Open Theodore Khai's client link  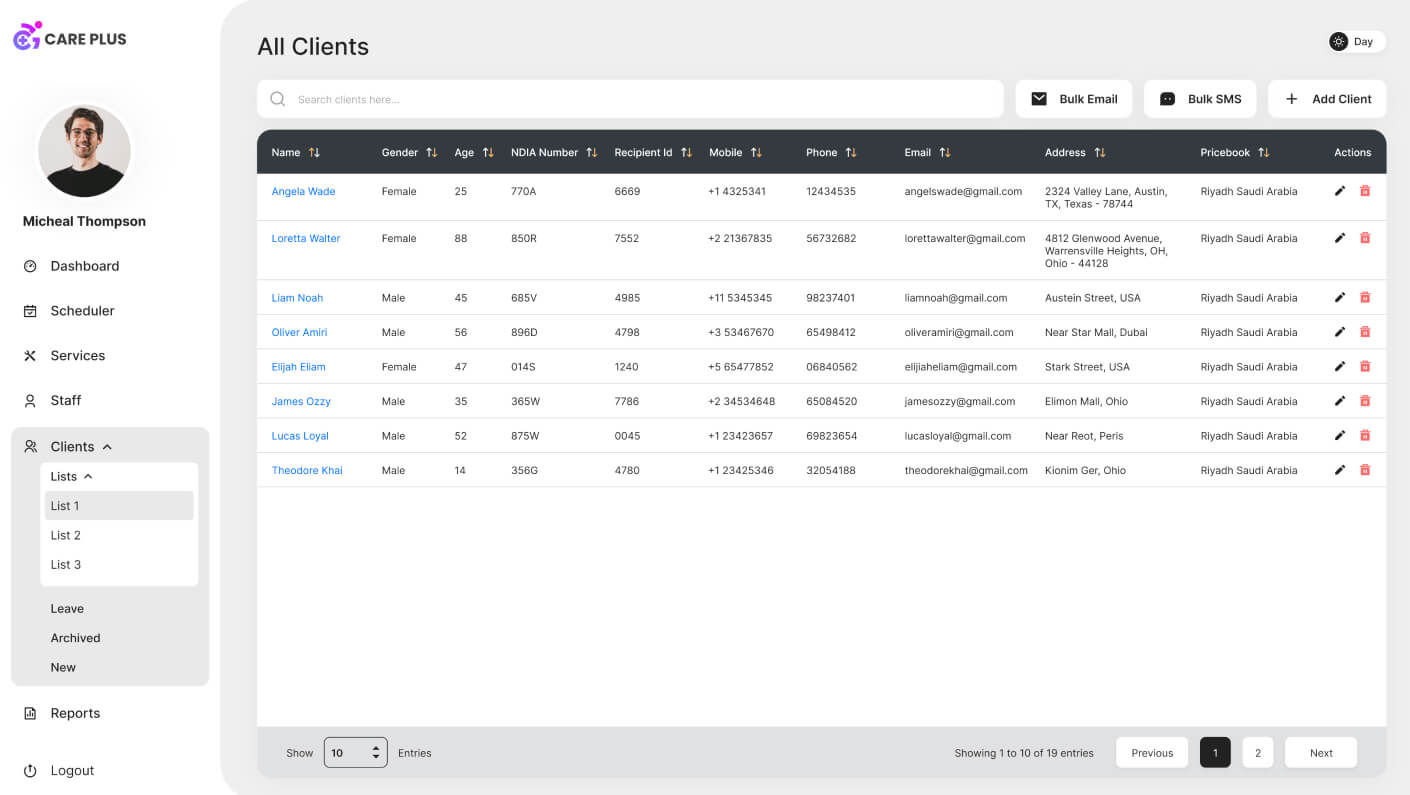pyautogui.click(x=307, y=470)
